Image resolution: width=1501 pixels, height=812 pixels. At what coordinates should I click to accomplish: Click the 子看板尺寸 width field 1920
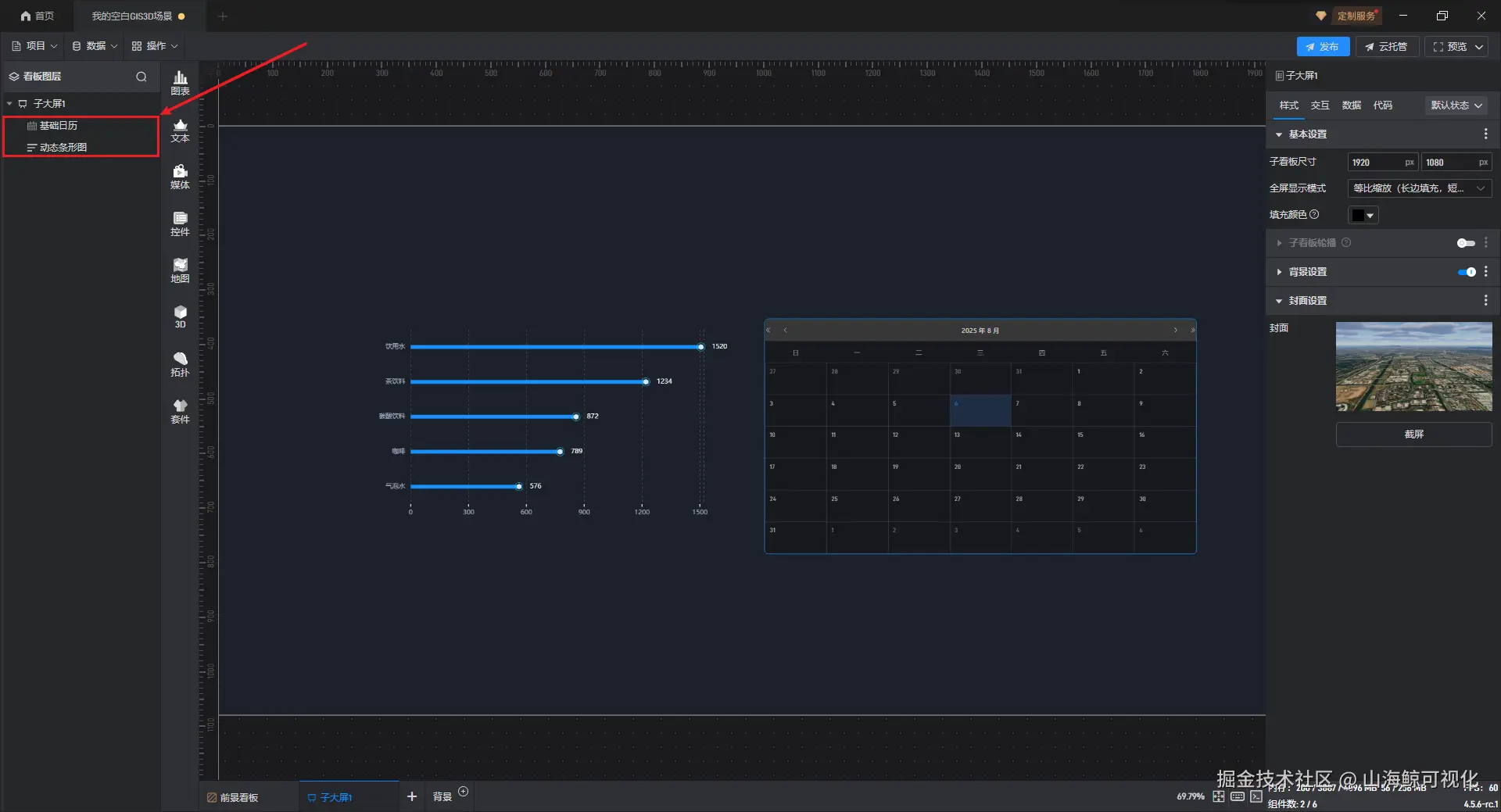(1382, 163)
